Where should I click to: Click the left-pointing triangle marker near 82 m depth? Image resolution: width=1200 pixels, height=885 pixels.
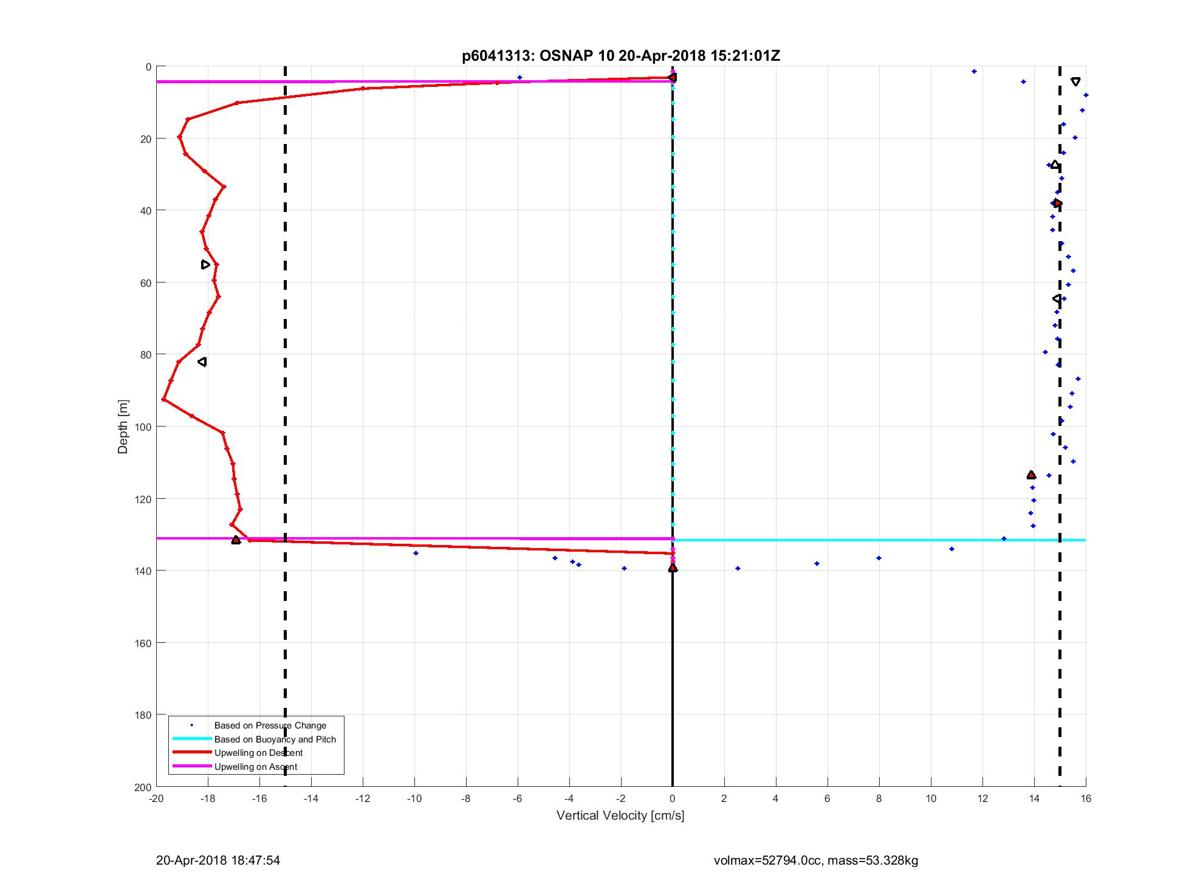202,362
